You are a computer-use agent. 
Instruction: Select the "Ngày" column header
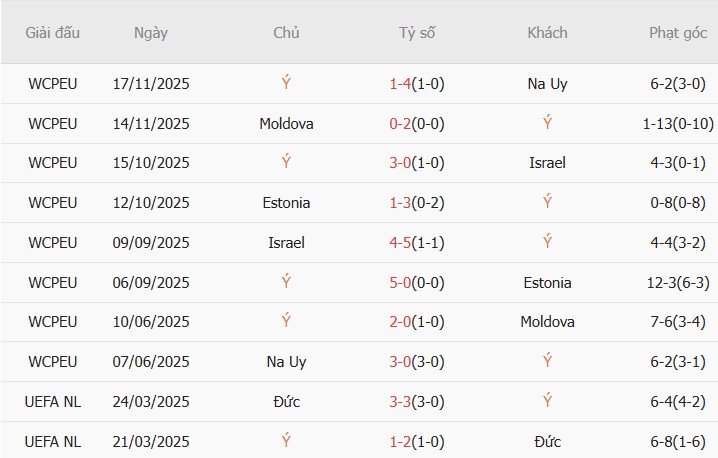151,33
